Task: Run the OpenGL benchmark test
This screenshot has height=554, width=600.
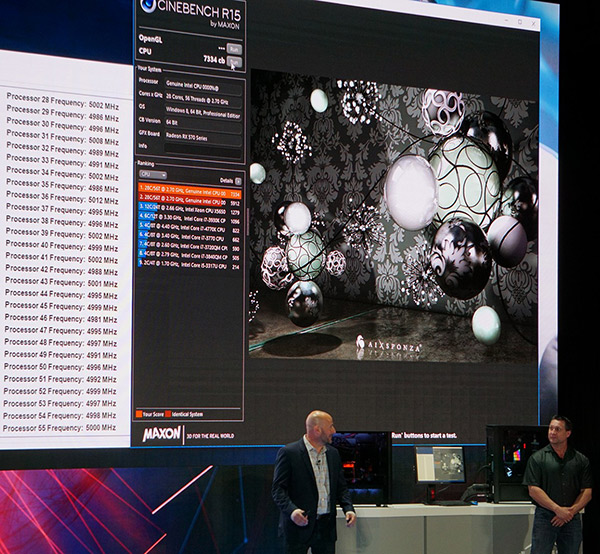Action: 234,49
